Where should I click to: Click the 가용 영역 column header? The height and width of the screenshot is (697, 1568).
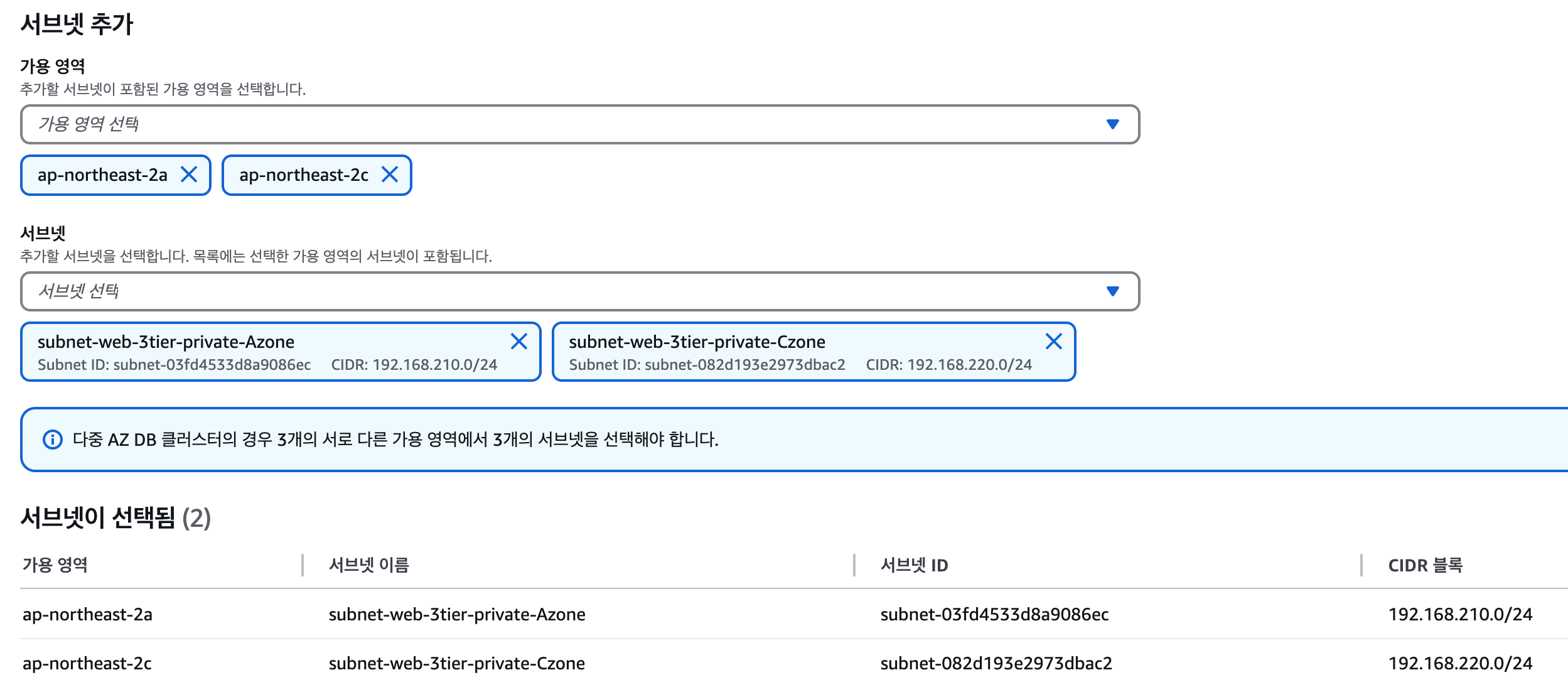coord(55,565)
